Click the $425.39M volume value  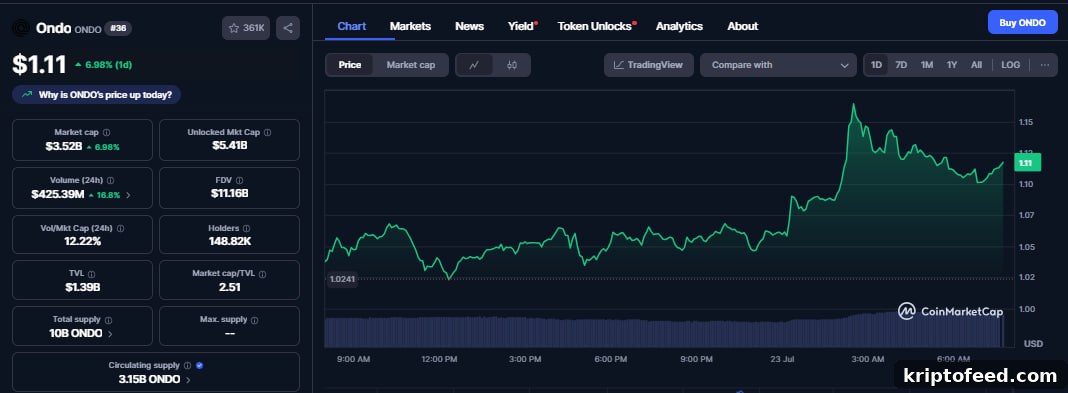pyautogui.click(x=57, y=195)
